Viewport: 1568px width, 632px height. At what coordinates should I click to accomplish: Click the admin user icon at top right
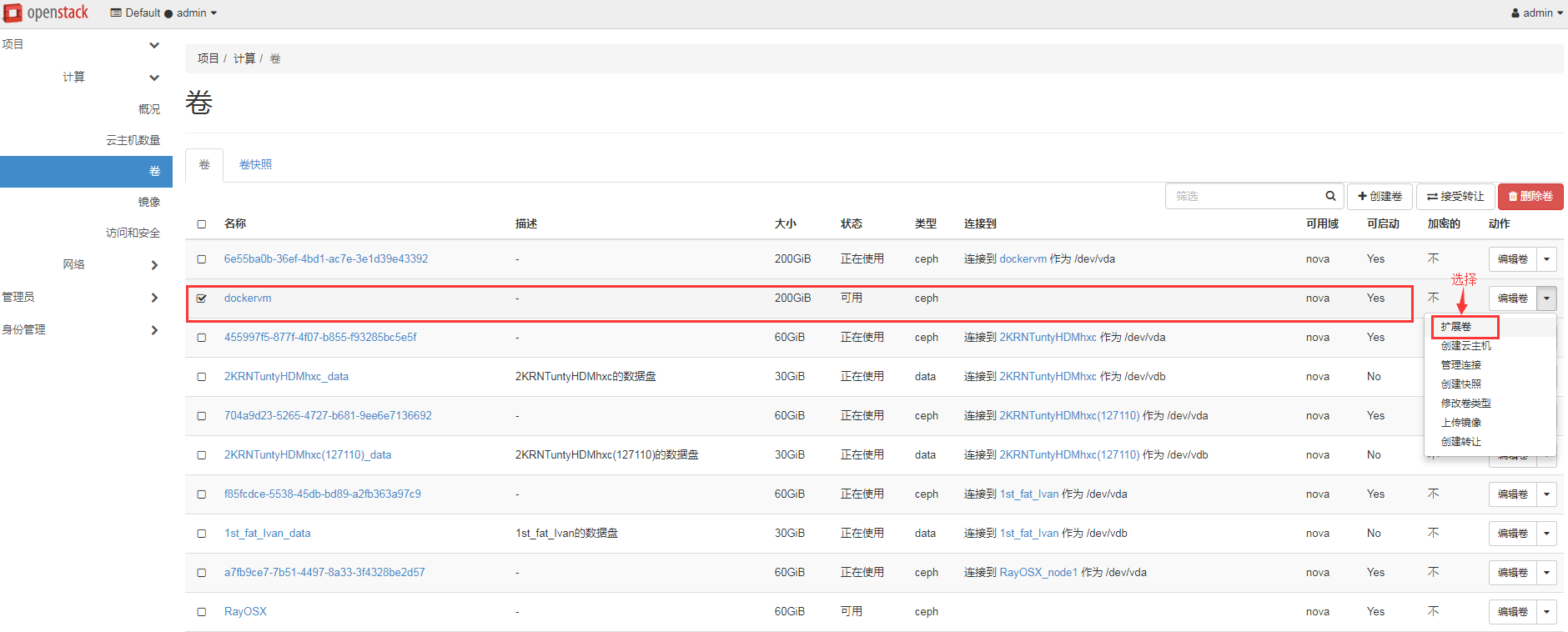click(x=1515, y=13)
